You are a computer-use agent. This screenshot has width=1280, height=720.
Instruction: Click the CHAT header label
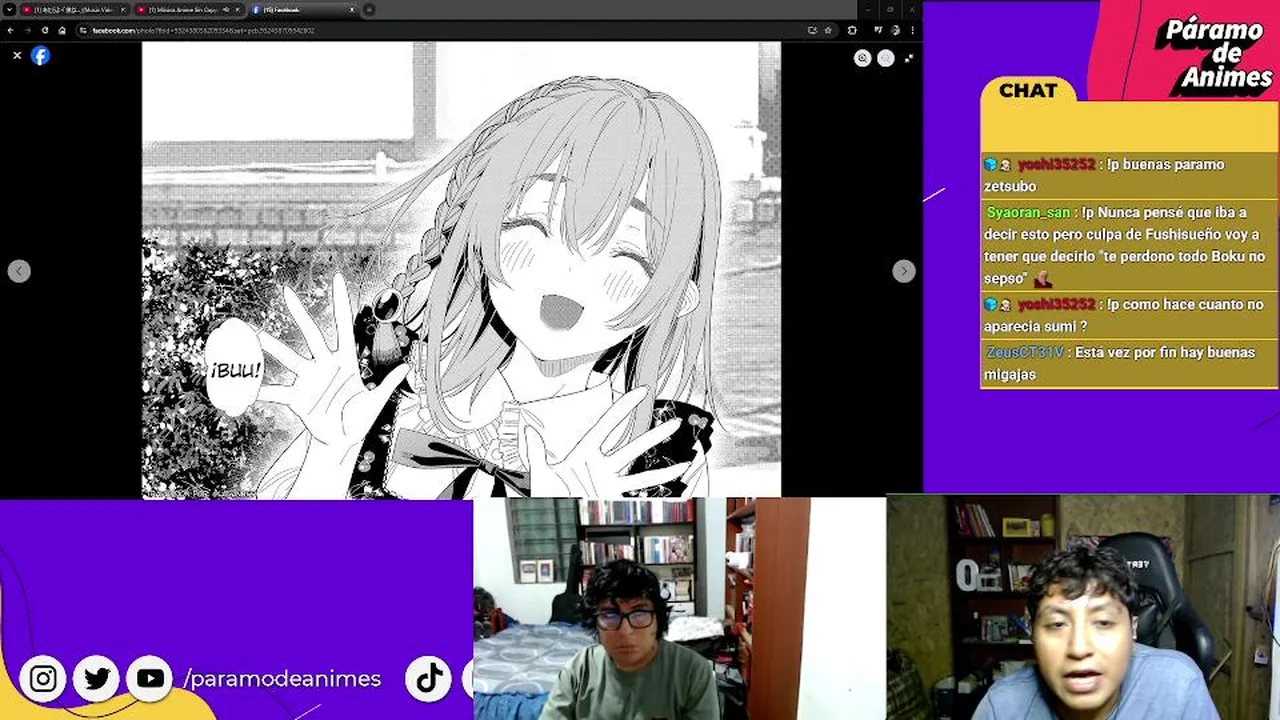[x=1028, y=90]
